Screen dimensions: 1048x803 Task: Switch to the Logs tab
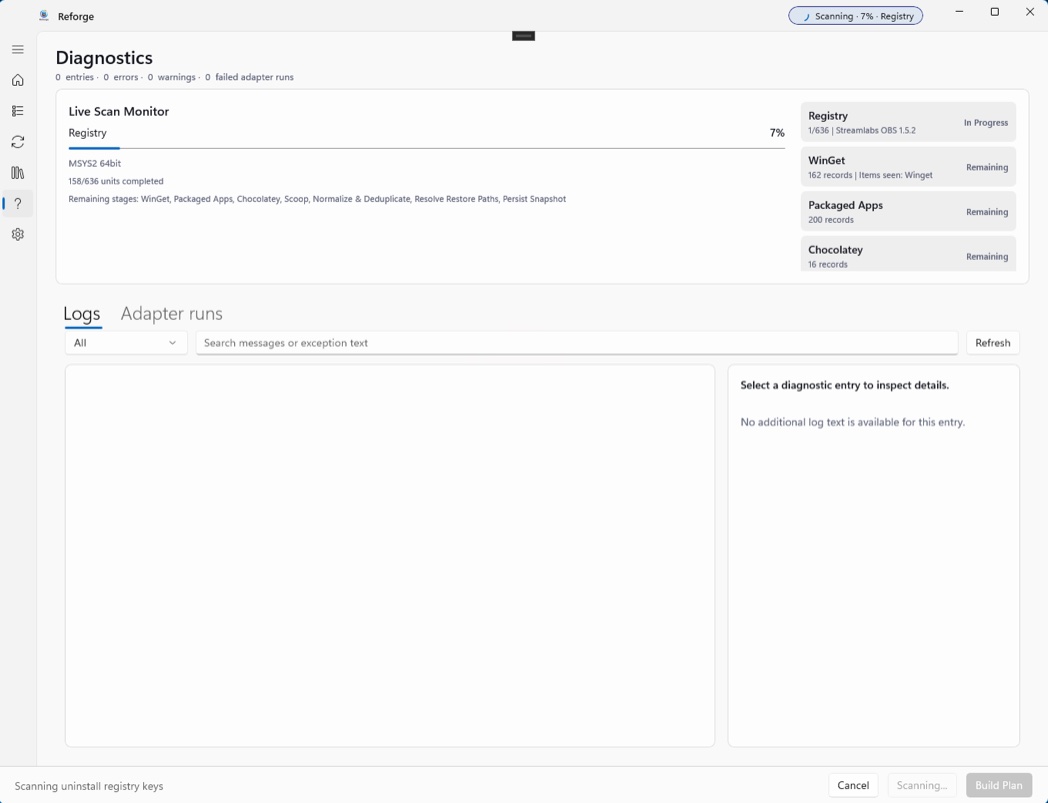click(82, 314)
